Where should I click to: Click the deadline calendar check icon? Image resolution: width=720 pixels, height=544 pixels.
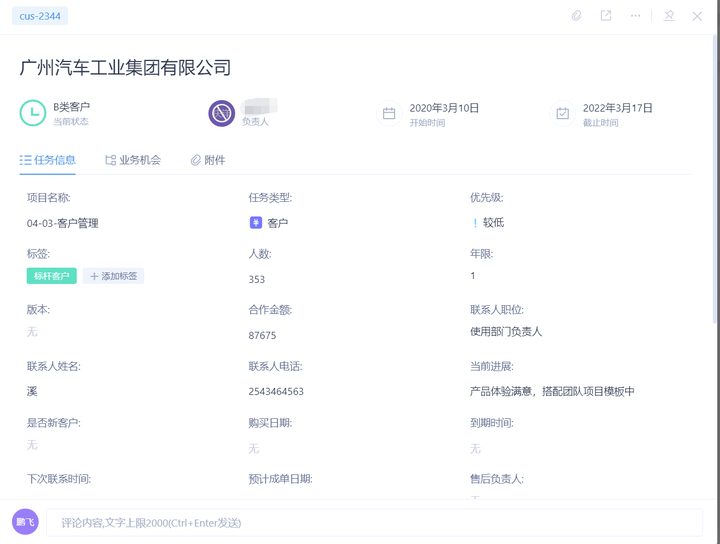[562, 113]
